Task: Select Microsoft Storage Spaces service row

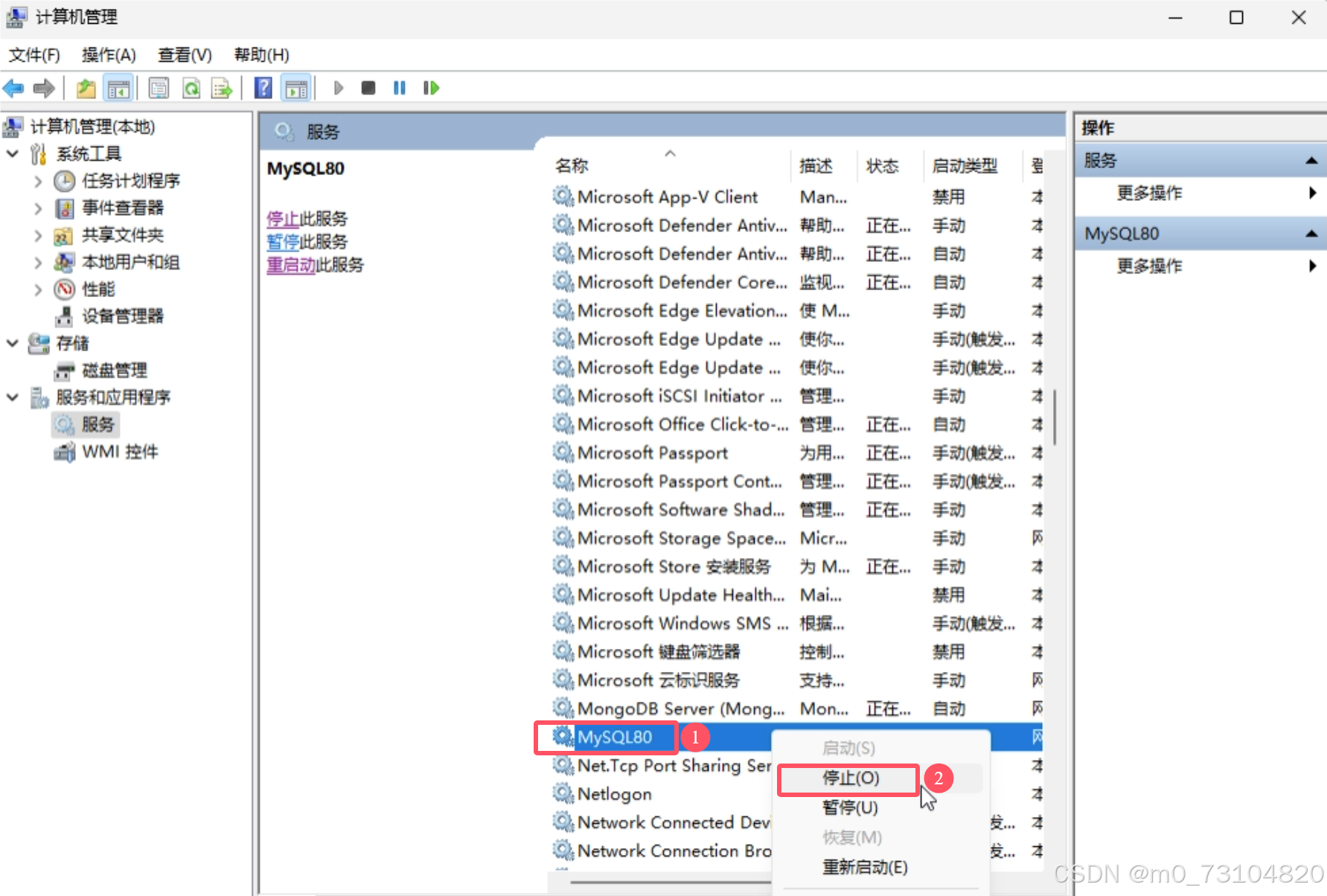Action: pos(796,539)
